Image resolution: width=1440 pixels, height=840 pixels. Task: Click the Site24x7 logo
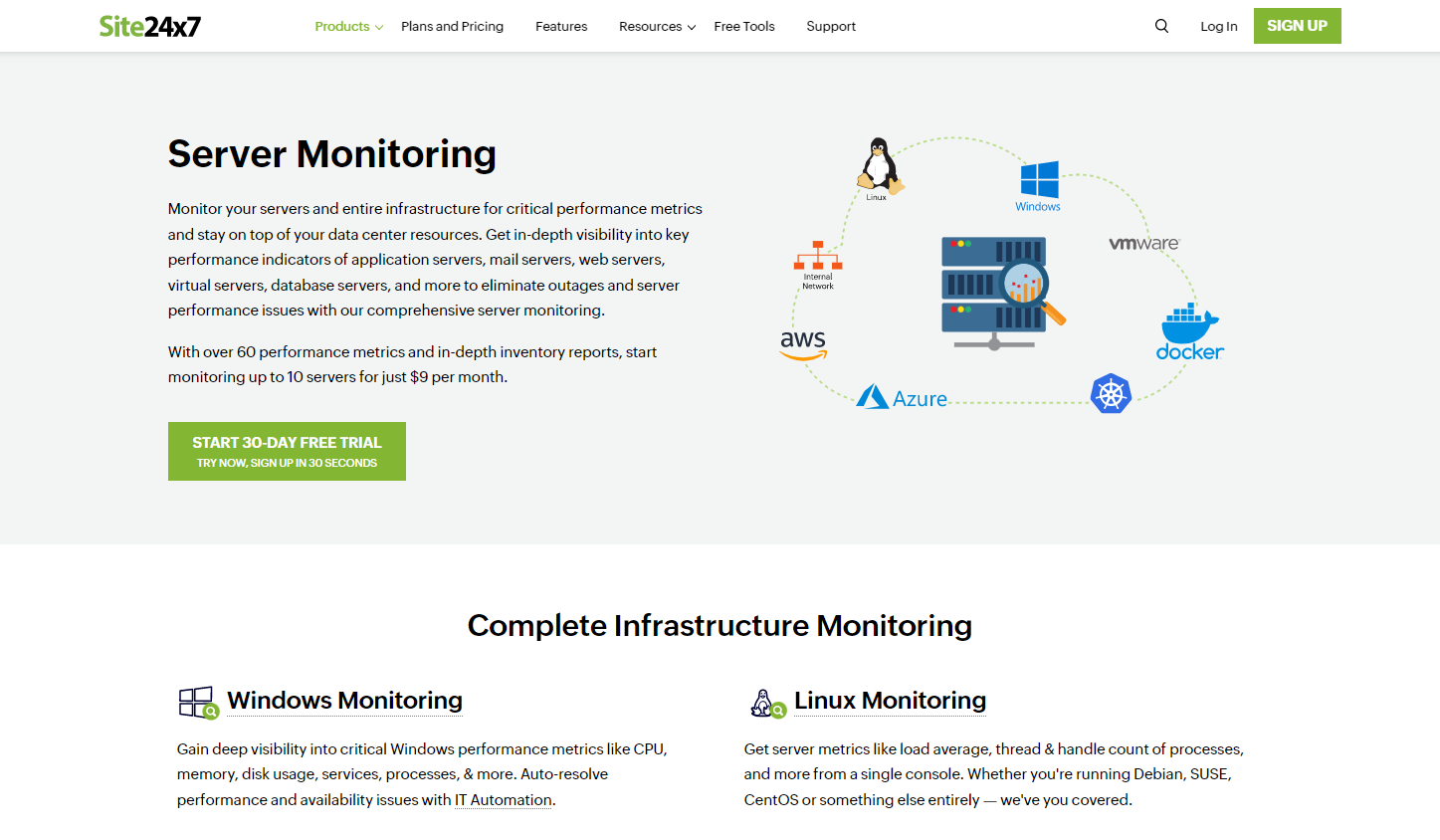tap(149, 26)
